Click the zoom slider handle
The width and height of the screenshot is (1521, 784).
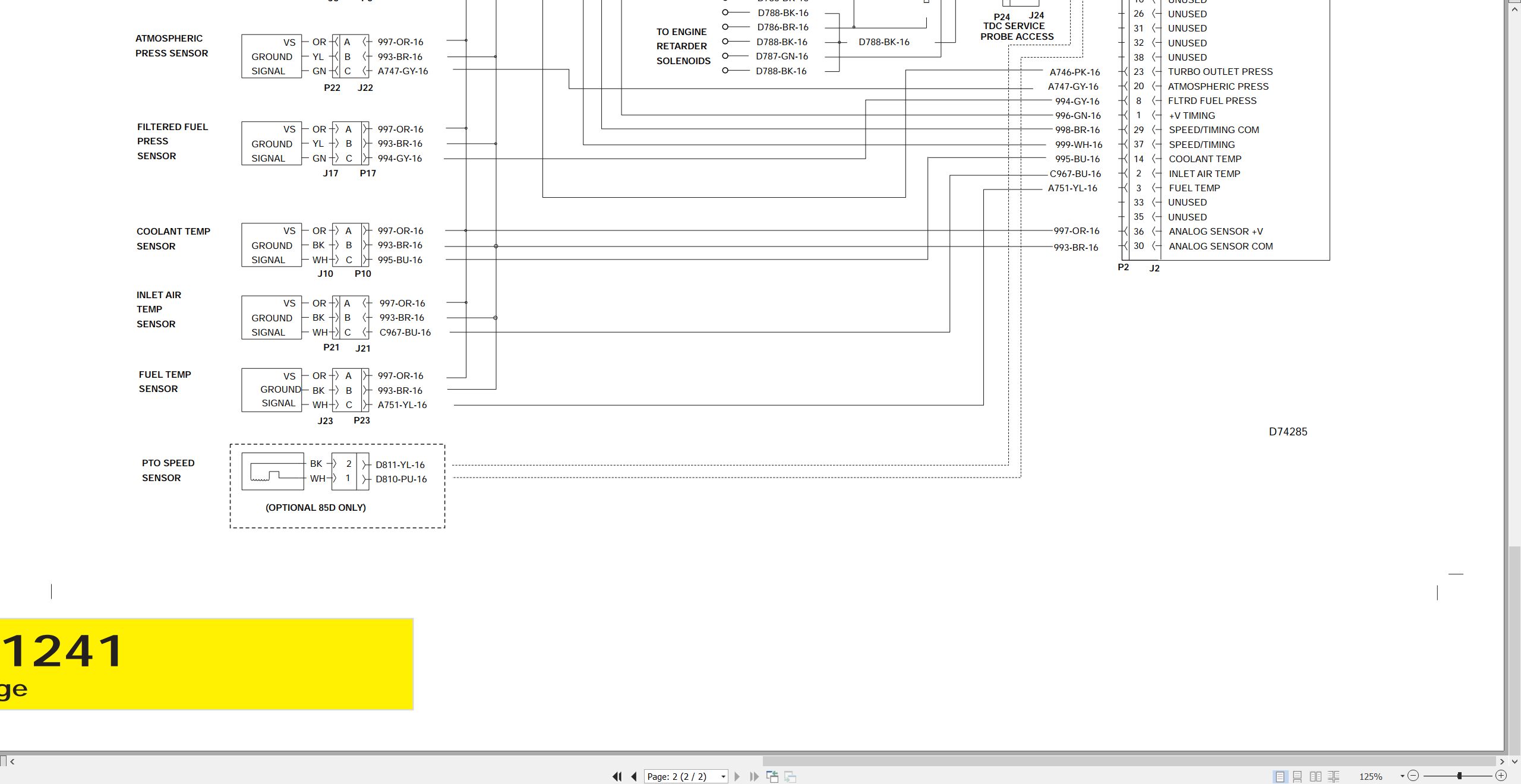[1459, 776]
